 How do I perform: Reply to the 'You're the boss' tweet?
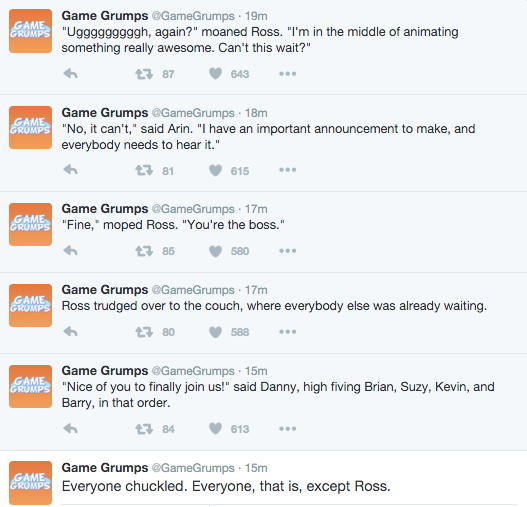[x=71, y=251]
